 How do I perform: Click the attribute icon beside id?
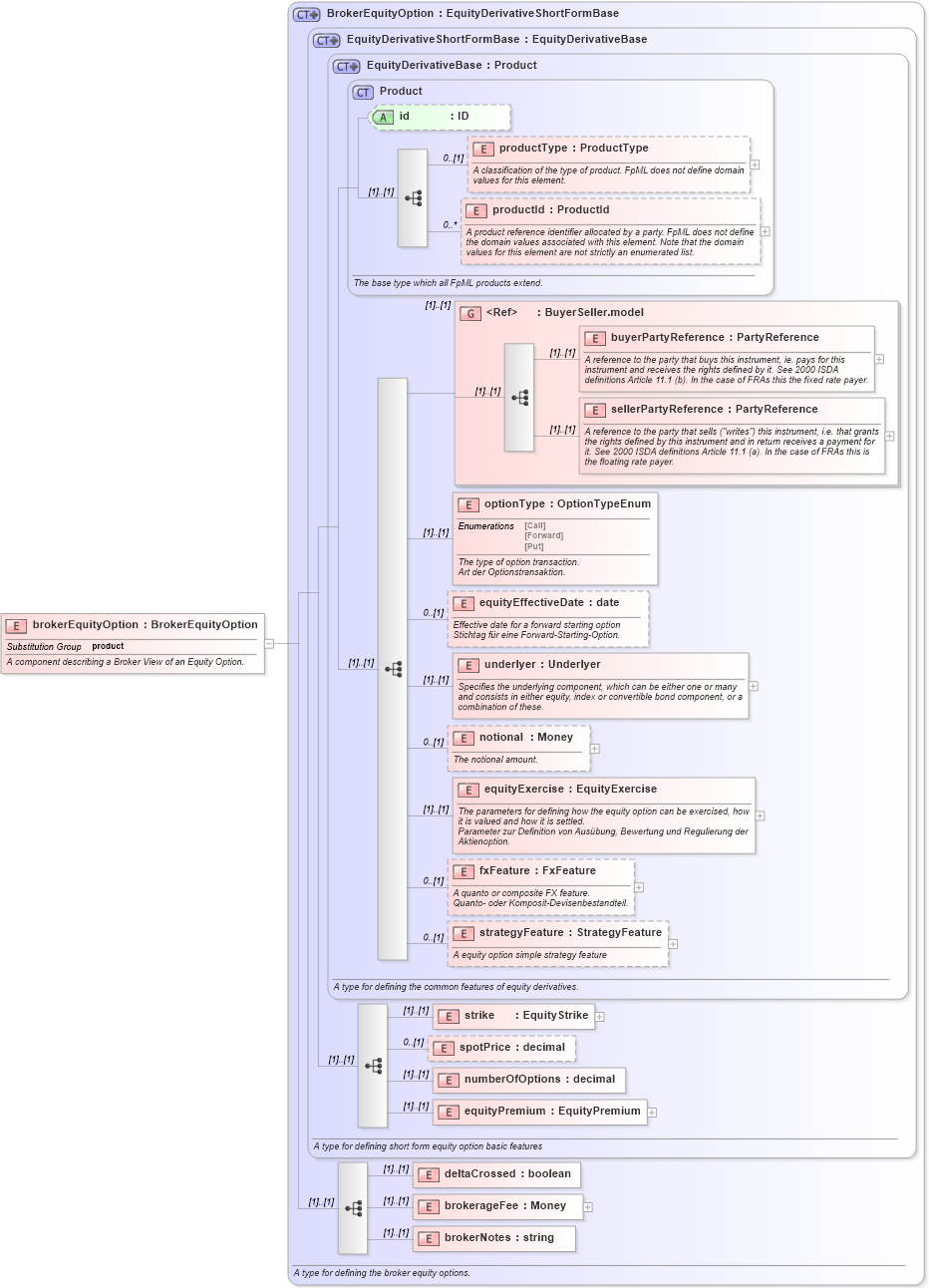point(383,117)
